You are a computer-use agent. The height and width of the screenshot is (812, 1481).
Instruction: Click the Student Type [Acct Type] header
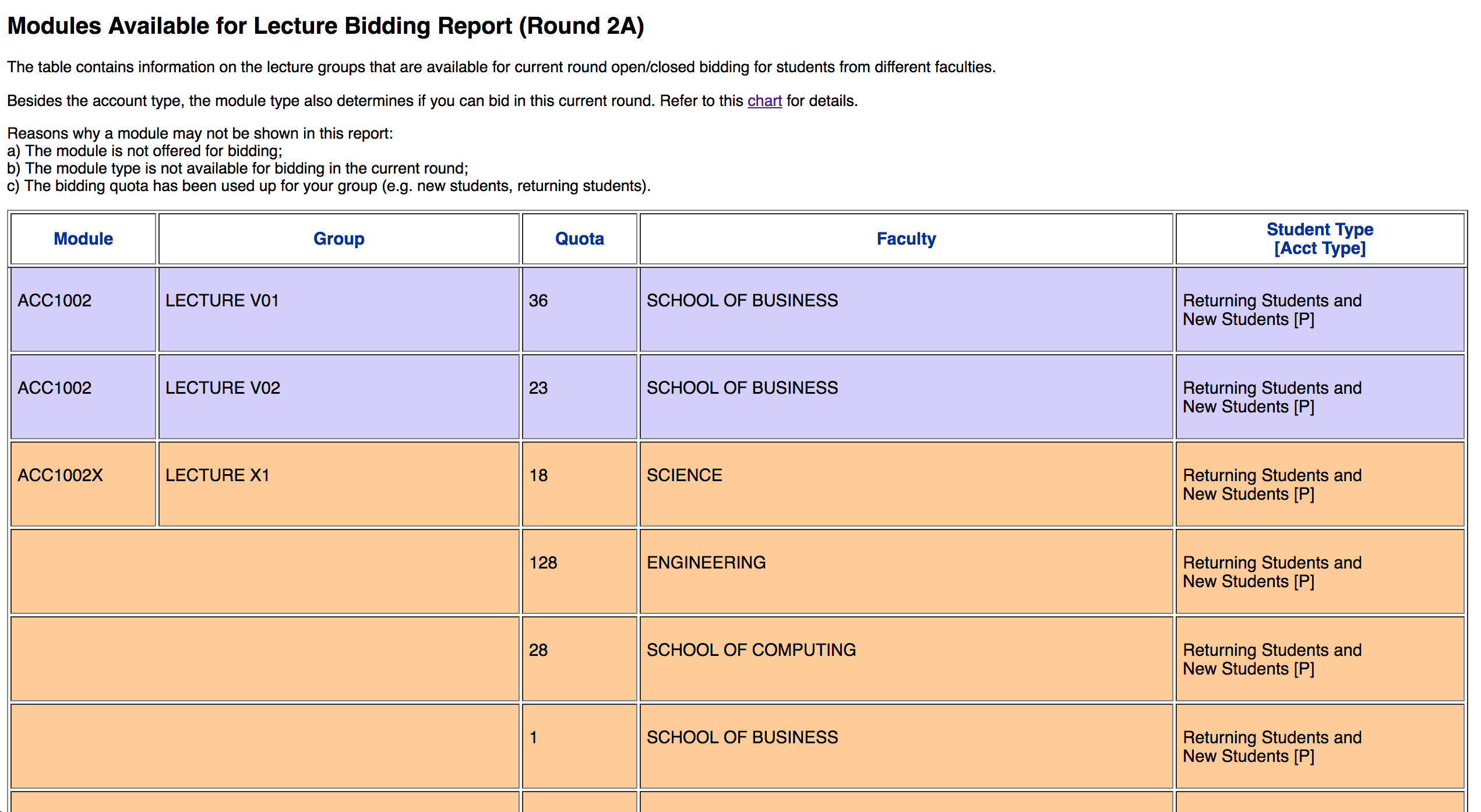click(x=1319, y=239)
